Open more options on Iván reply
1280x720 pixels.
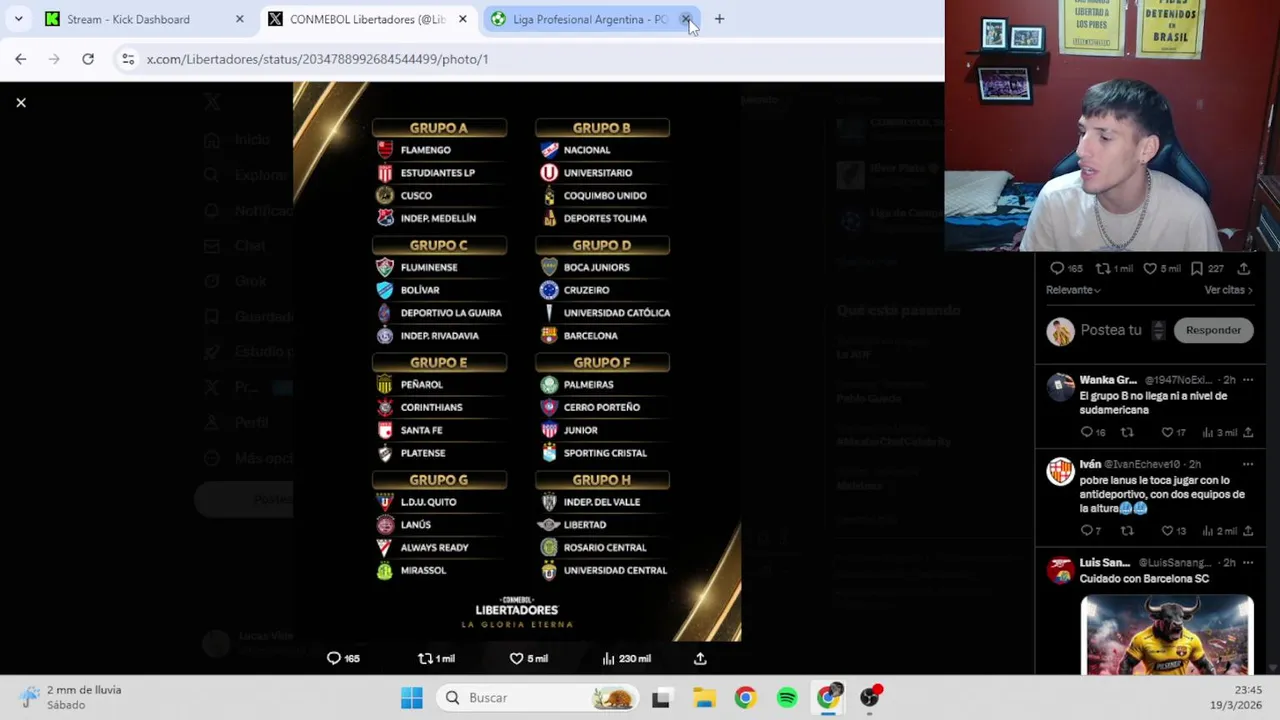click(x=1247, y=464)
